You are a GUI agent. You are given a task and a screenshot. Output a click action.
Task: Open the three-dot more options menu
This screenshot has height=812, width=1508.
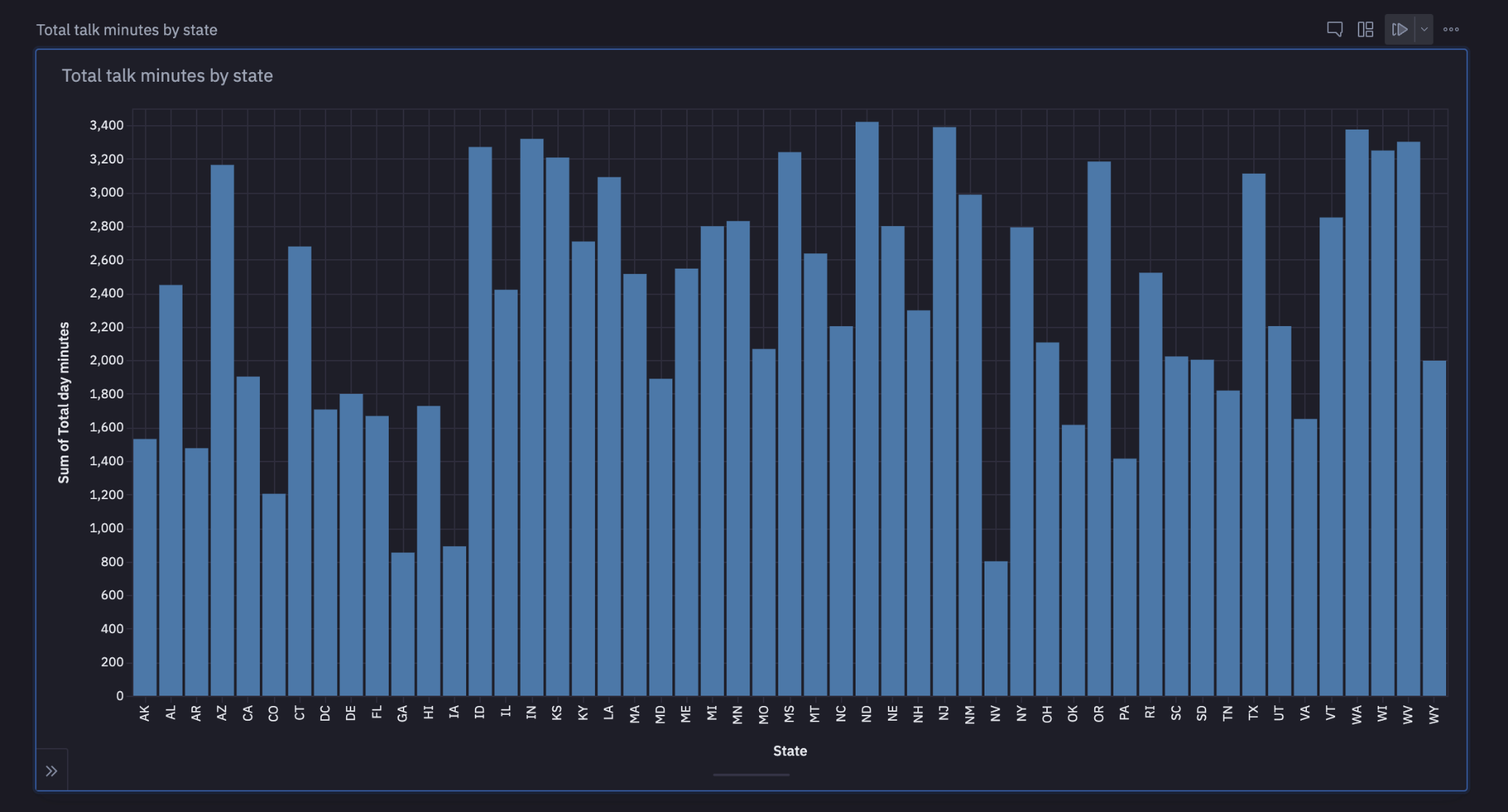1451,29
